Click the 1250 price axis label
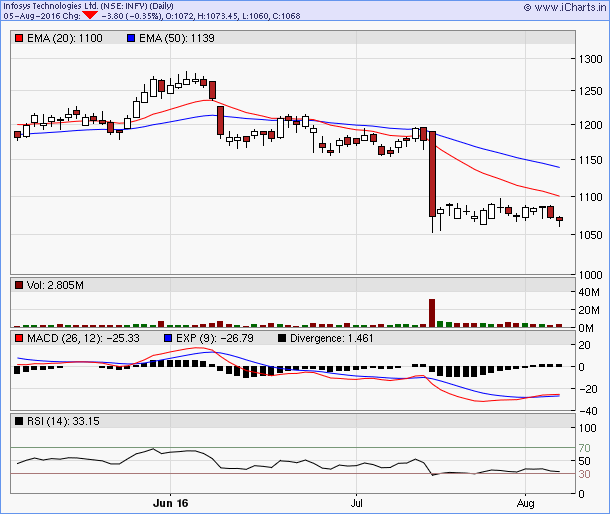This screenshot has height=514, width=610. point(590,91)
